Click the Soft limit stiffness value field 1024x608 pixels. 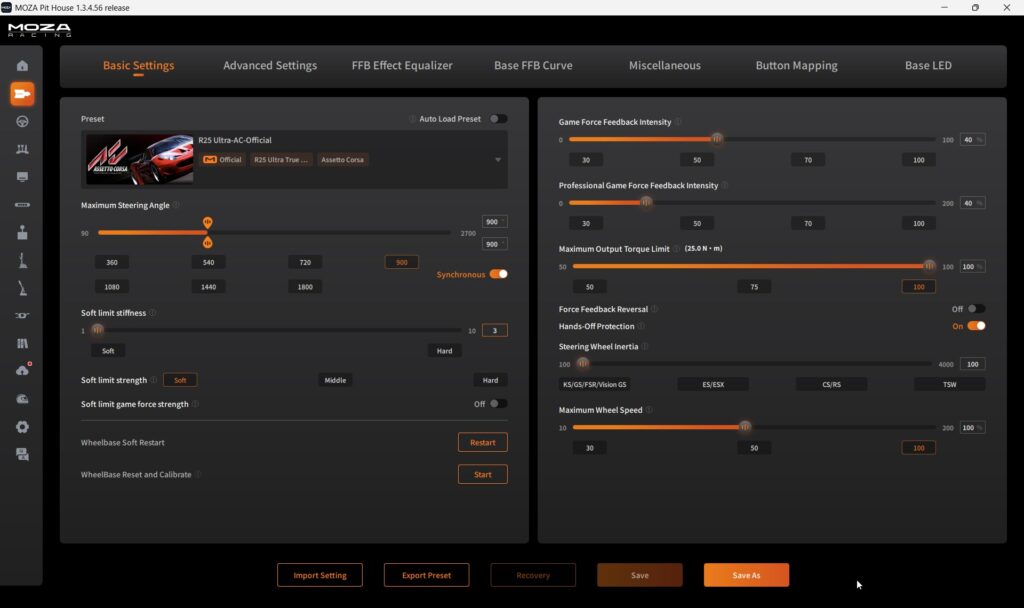tap(494, 331)
